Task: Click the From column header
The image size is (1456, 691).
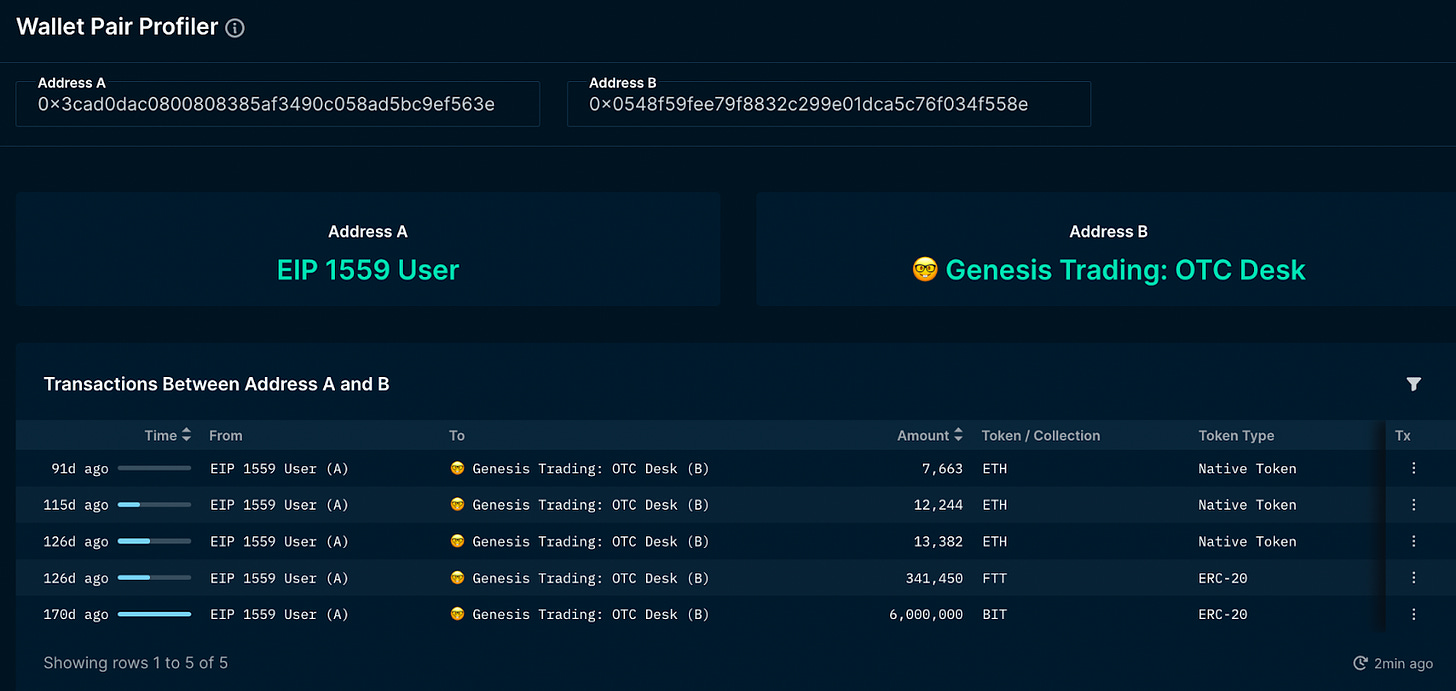Action: [x=226, y=435]
